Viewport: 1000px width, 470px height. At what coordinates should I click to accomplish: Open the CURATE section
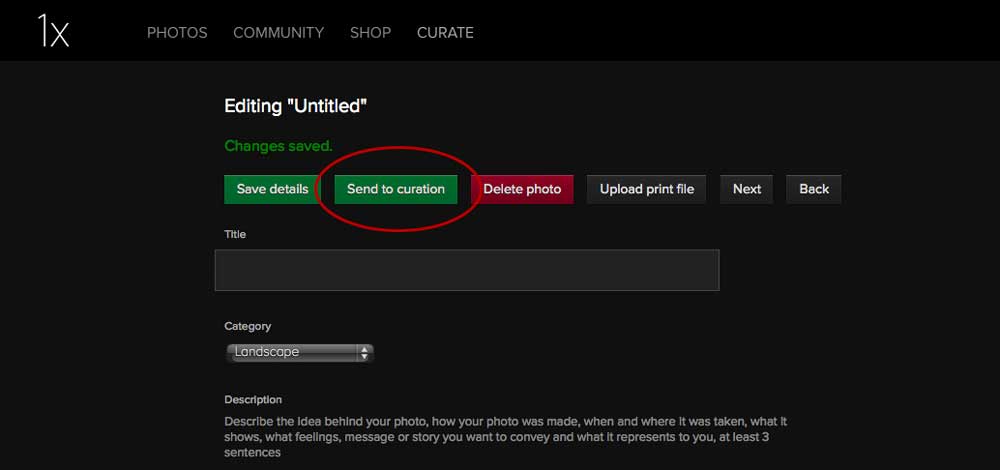(445, 32)
